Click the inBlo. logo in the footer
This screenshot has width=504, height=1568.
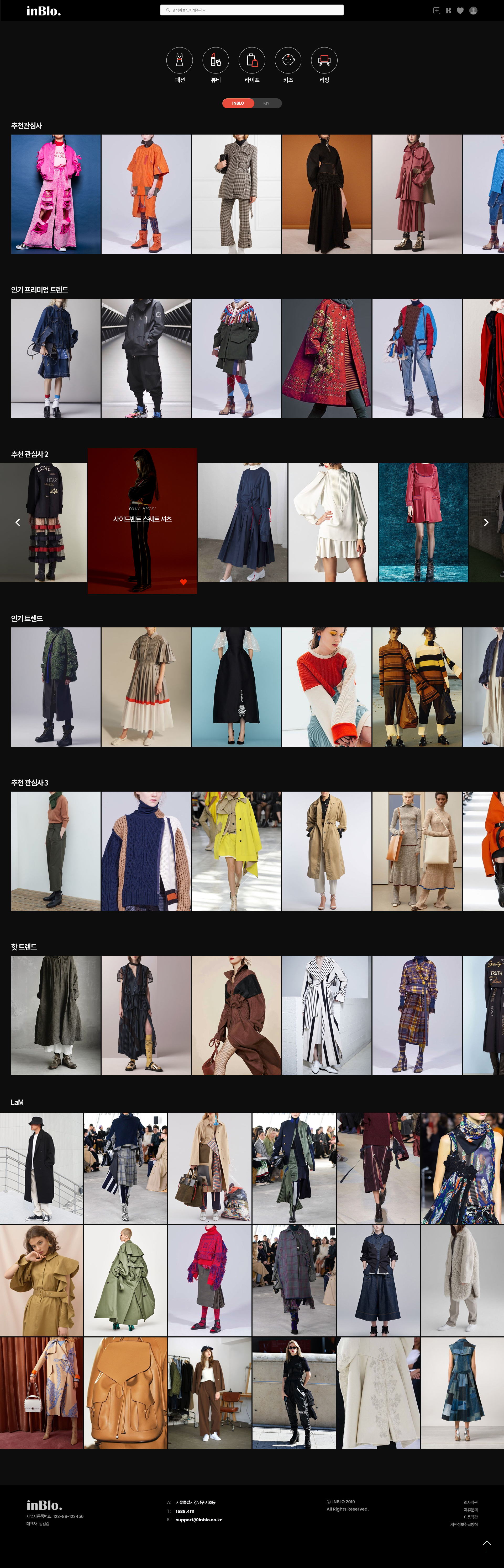click(x=44, y=1505)
